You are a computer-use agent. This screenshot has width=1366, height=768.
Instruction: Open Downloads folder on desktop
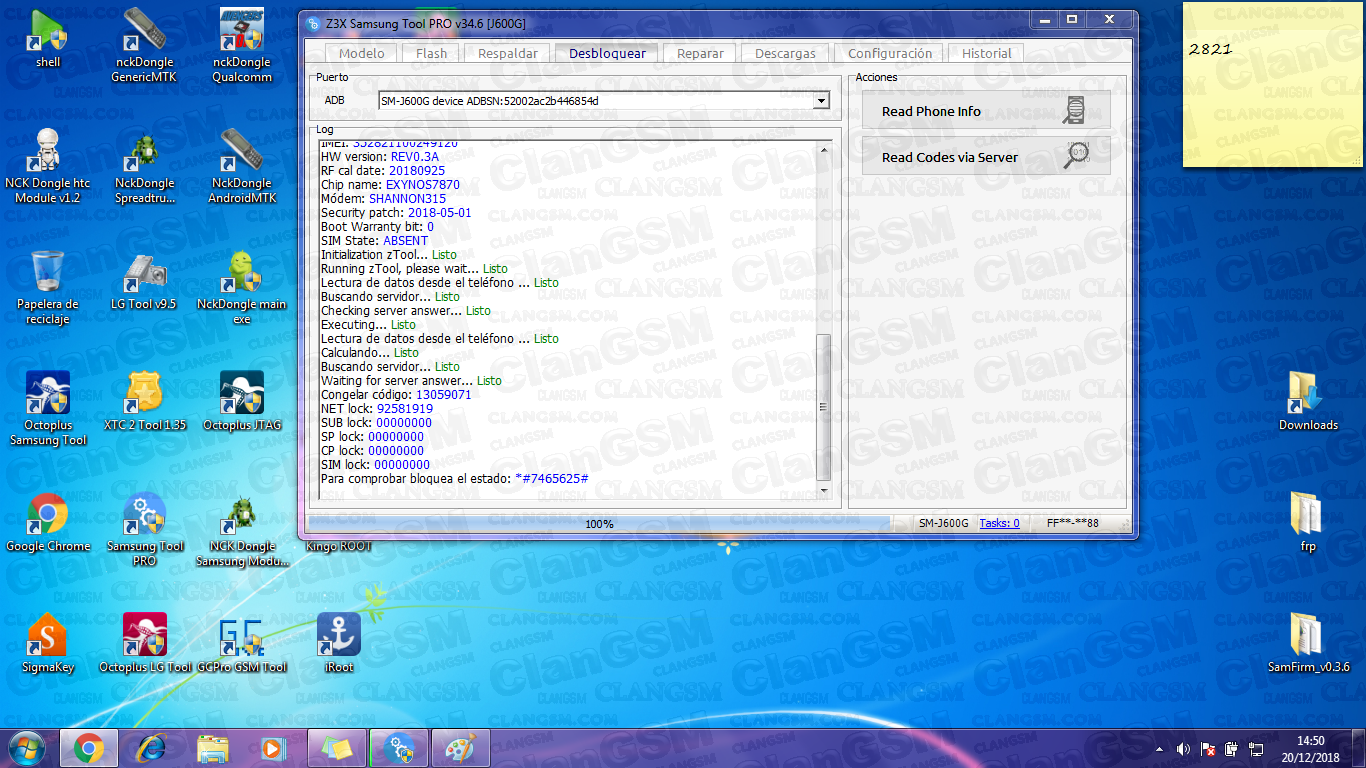[1308, 402]
